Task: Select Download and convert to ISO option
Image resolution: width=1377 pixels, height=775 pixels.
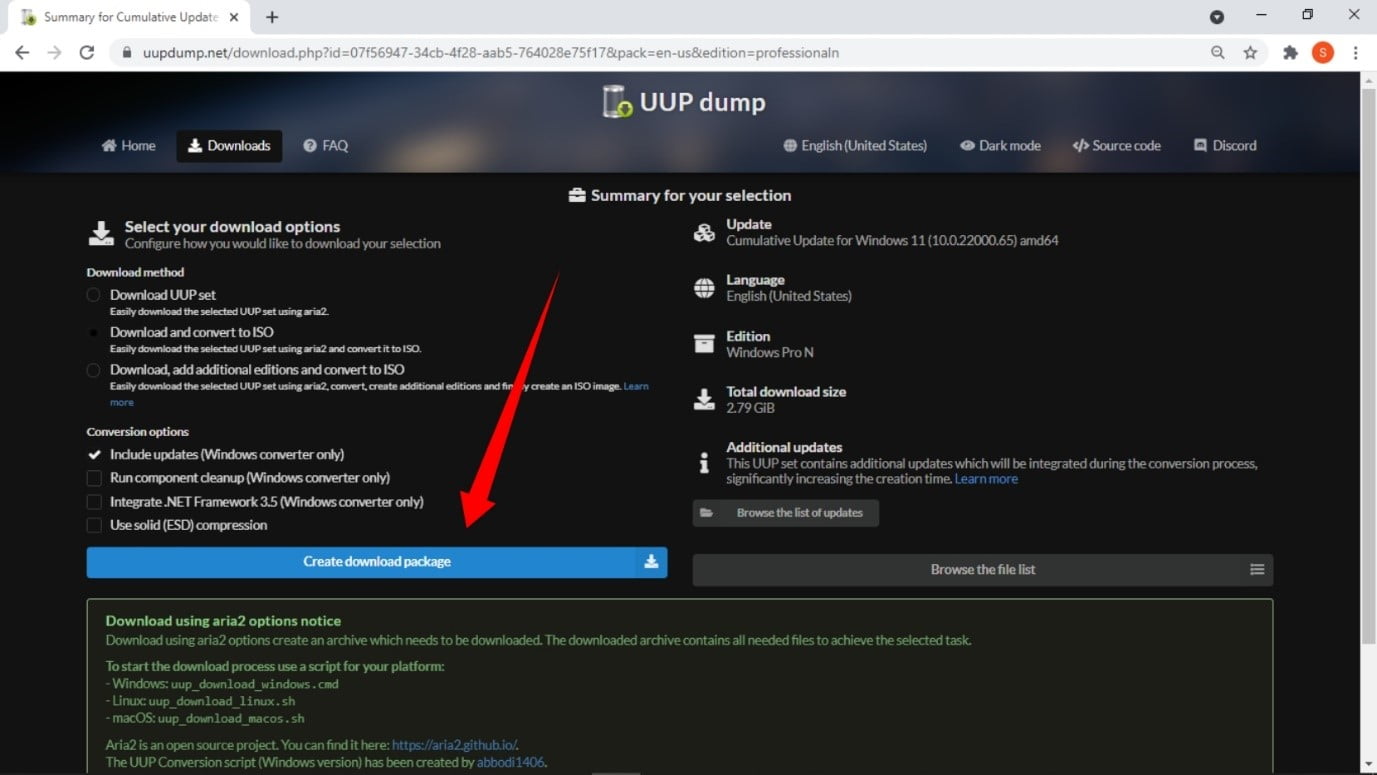Action: point(93,332)
